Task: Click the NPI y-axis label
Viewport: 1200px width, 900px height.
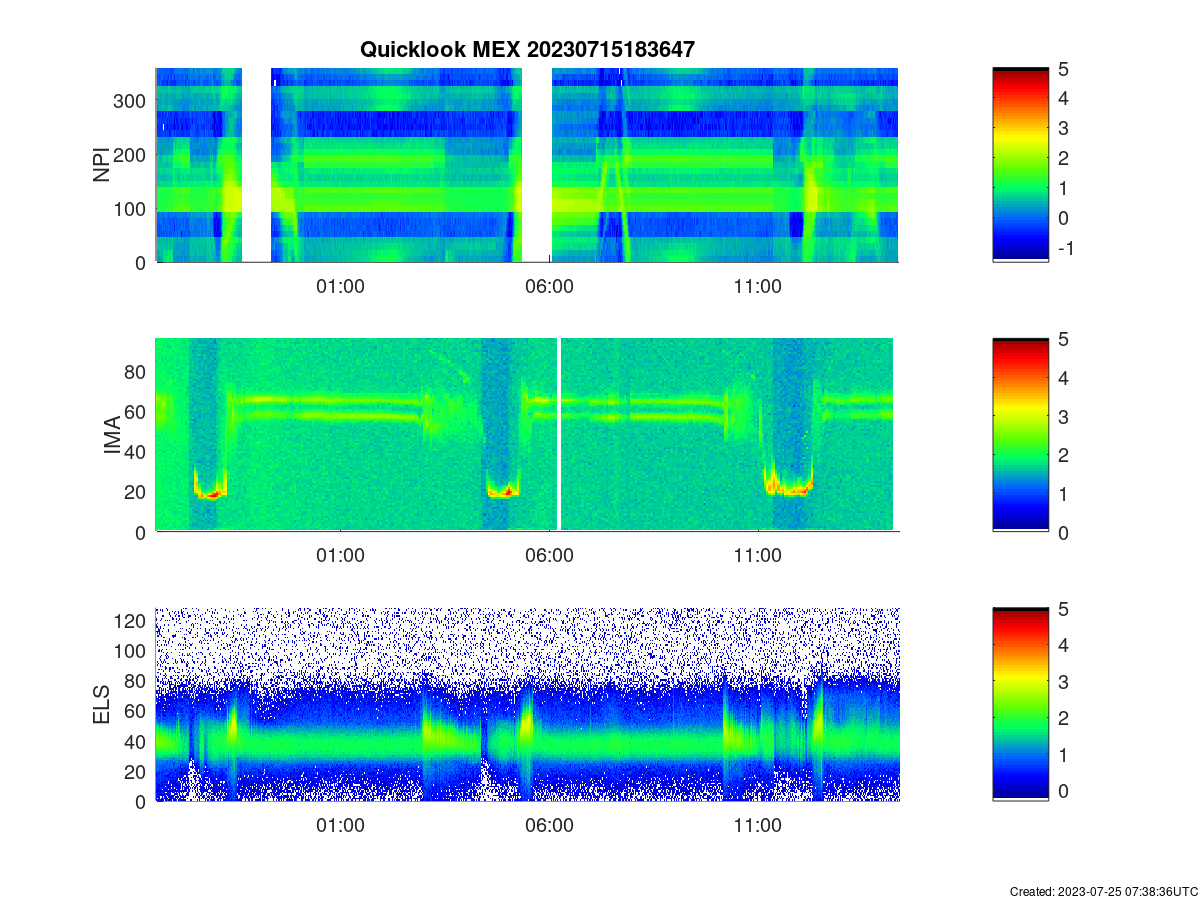Action: pos(101,165)
